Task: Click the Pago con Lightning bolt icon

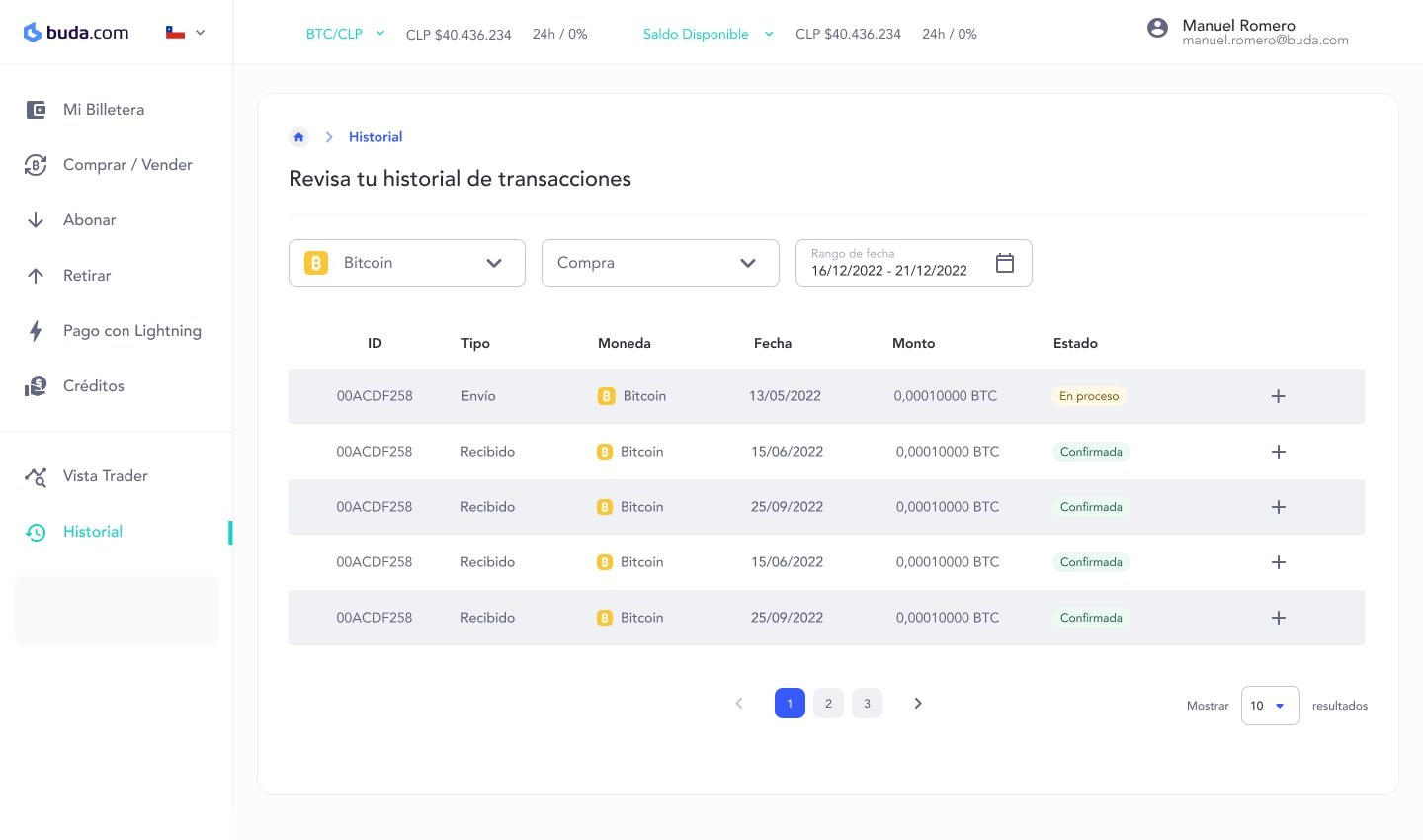Action: (36, 331)
